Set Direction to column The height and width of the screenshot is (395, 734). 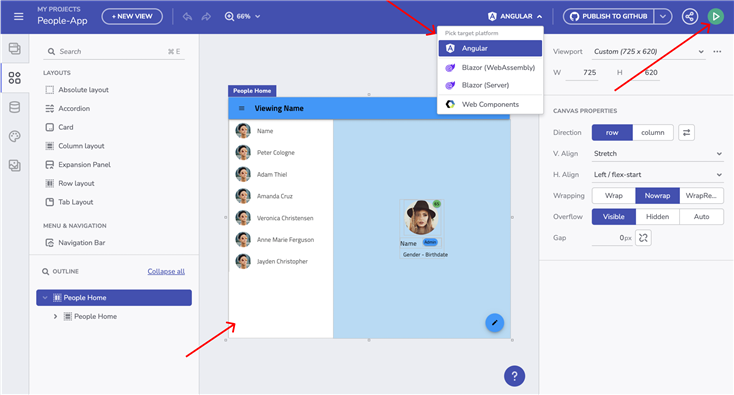coord(653,133)
